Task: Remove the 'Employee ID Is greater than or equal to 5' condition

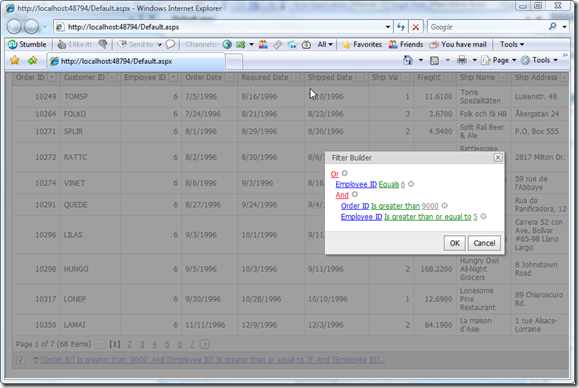Action: pos(483,216)
